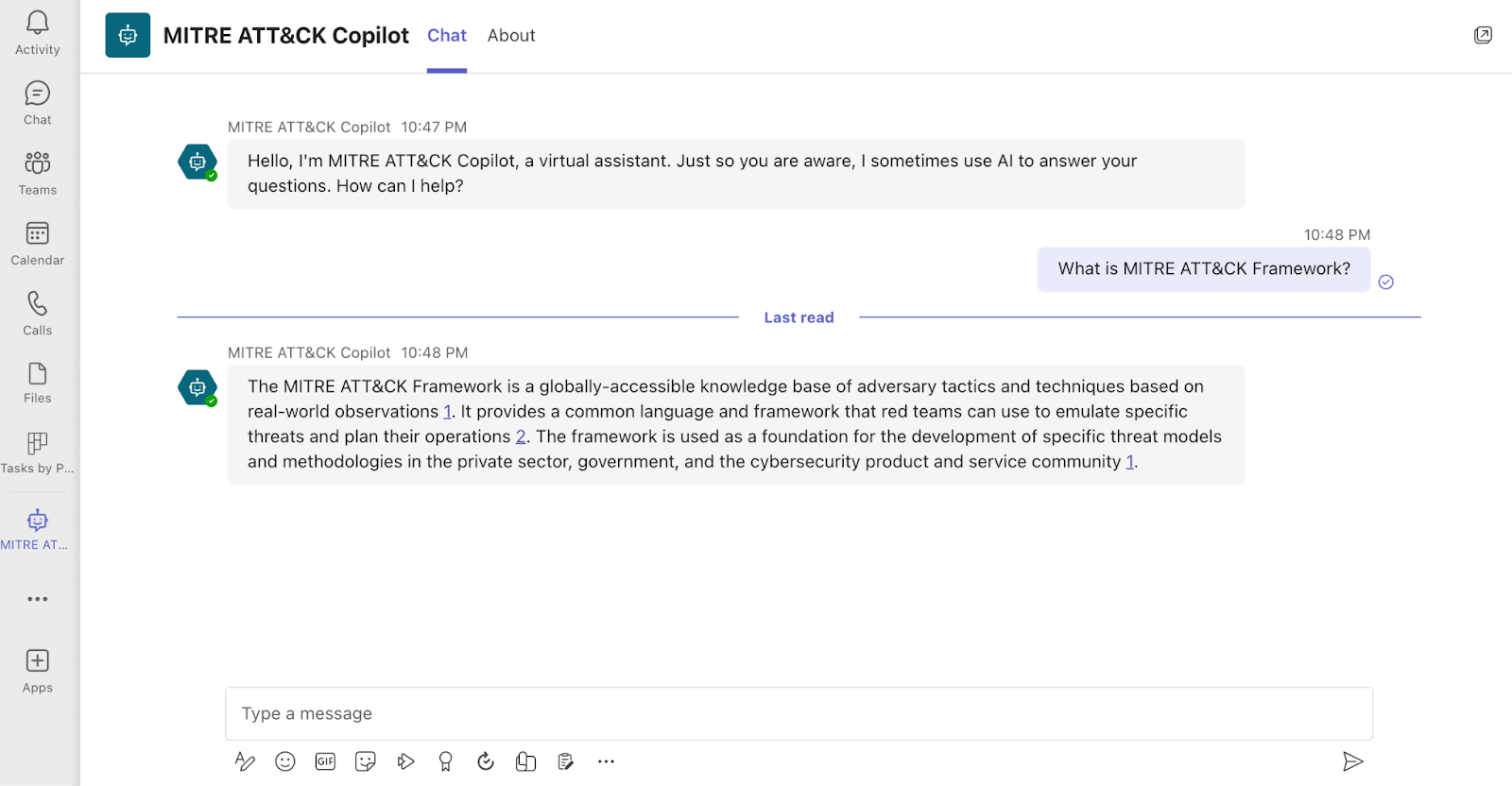Select the MITRE ATT&CK app in sidebar
This screenshot has width=1512, height=786.
[36, 530]
